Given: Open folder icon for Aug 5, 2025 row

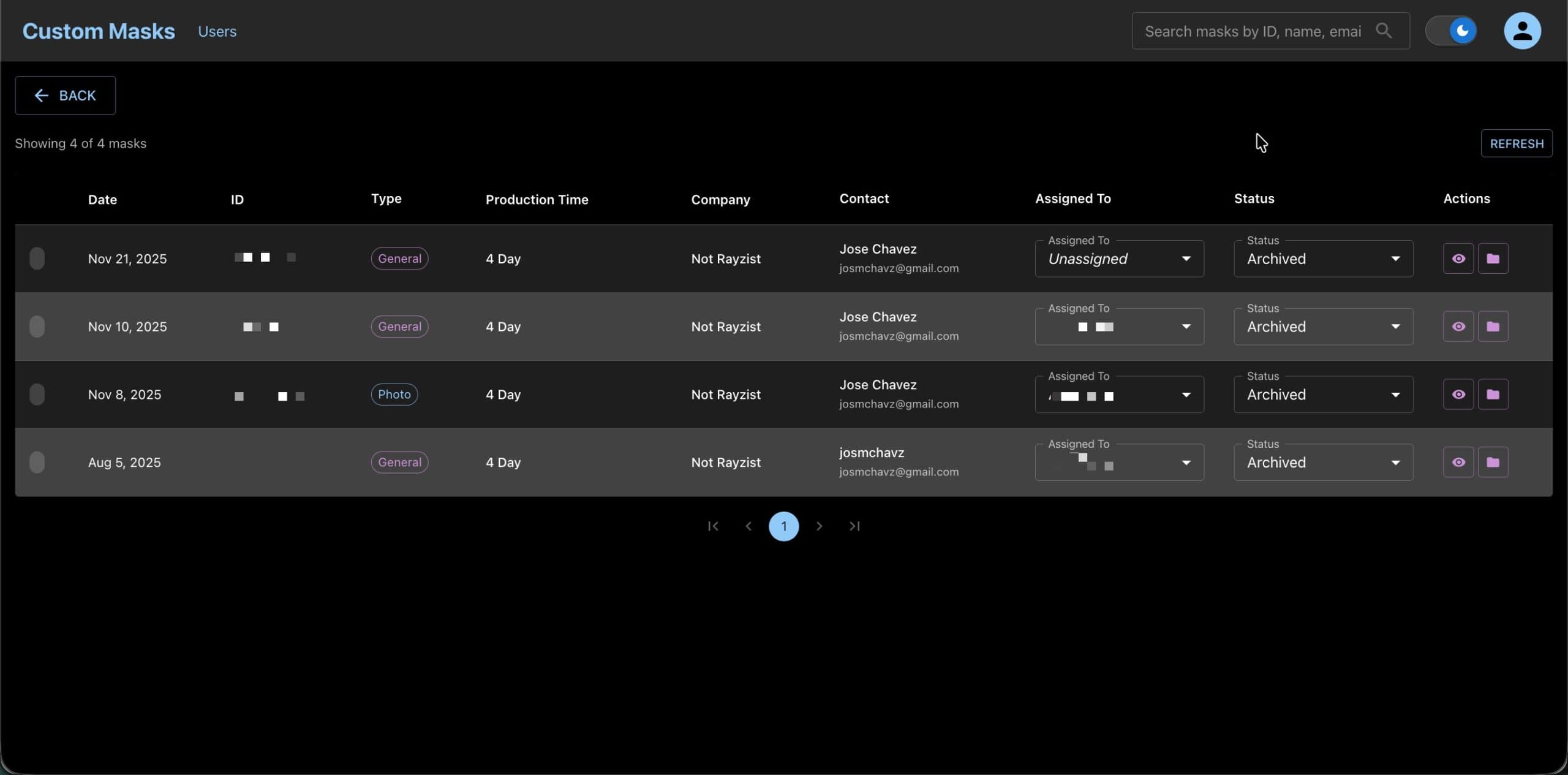Looking at the screenshot, I should [x=1493, y=463].
